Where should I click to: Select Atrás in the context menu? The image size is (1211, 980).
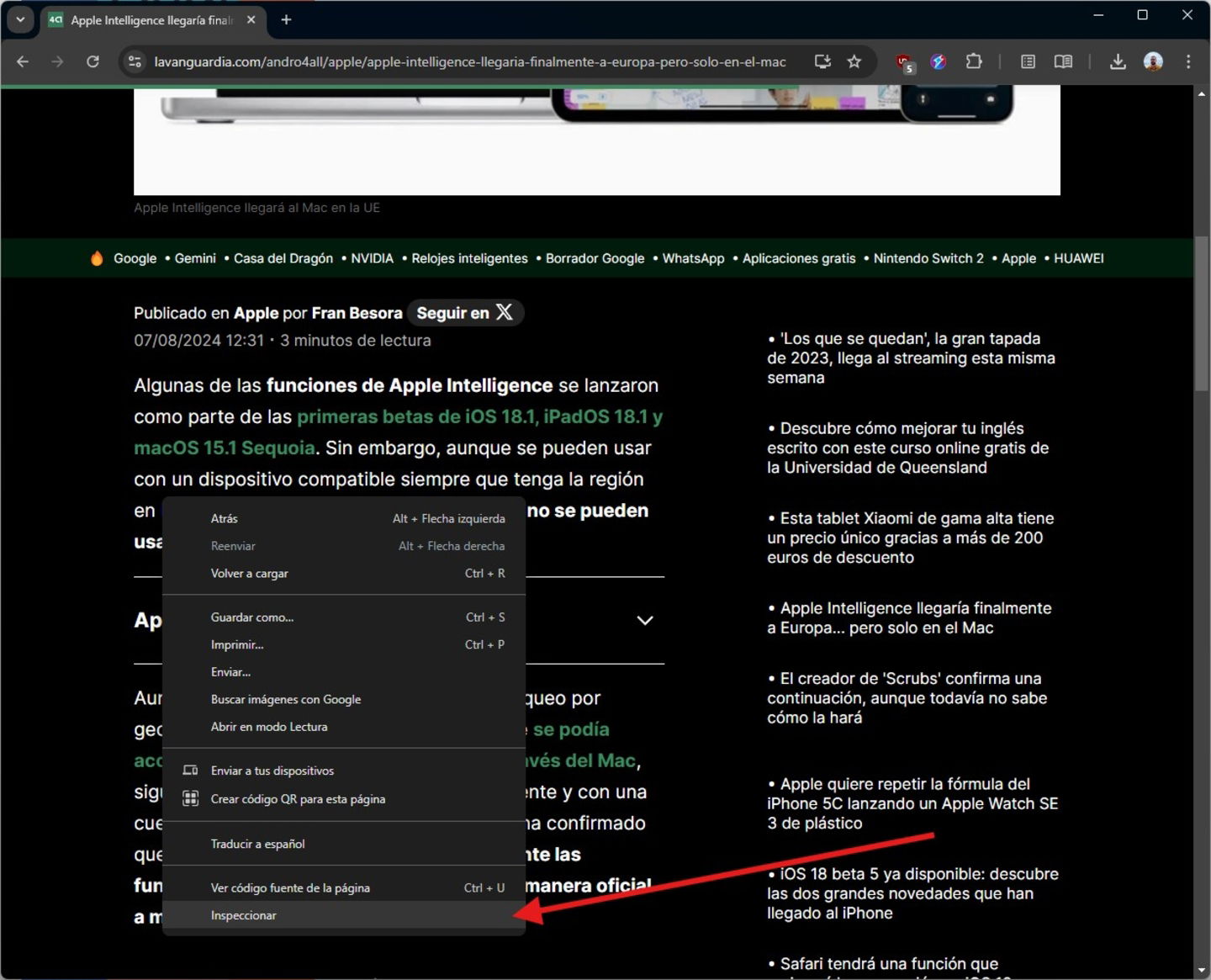pos(344,518)
